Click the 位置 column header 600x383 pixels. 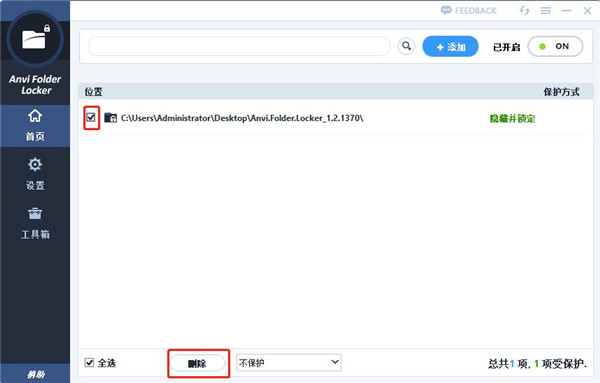tap(93, 92)
